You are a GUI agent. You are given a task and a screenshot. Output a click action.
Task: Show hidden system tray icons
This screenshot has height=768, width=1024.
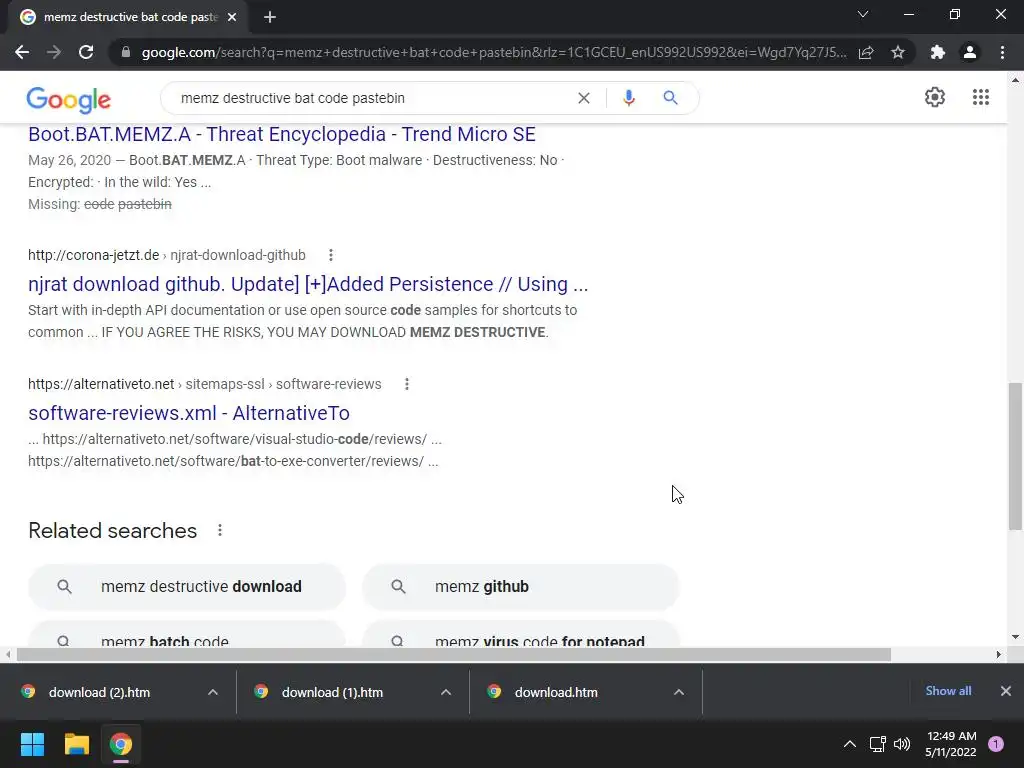pos(850,744)
